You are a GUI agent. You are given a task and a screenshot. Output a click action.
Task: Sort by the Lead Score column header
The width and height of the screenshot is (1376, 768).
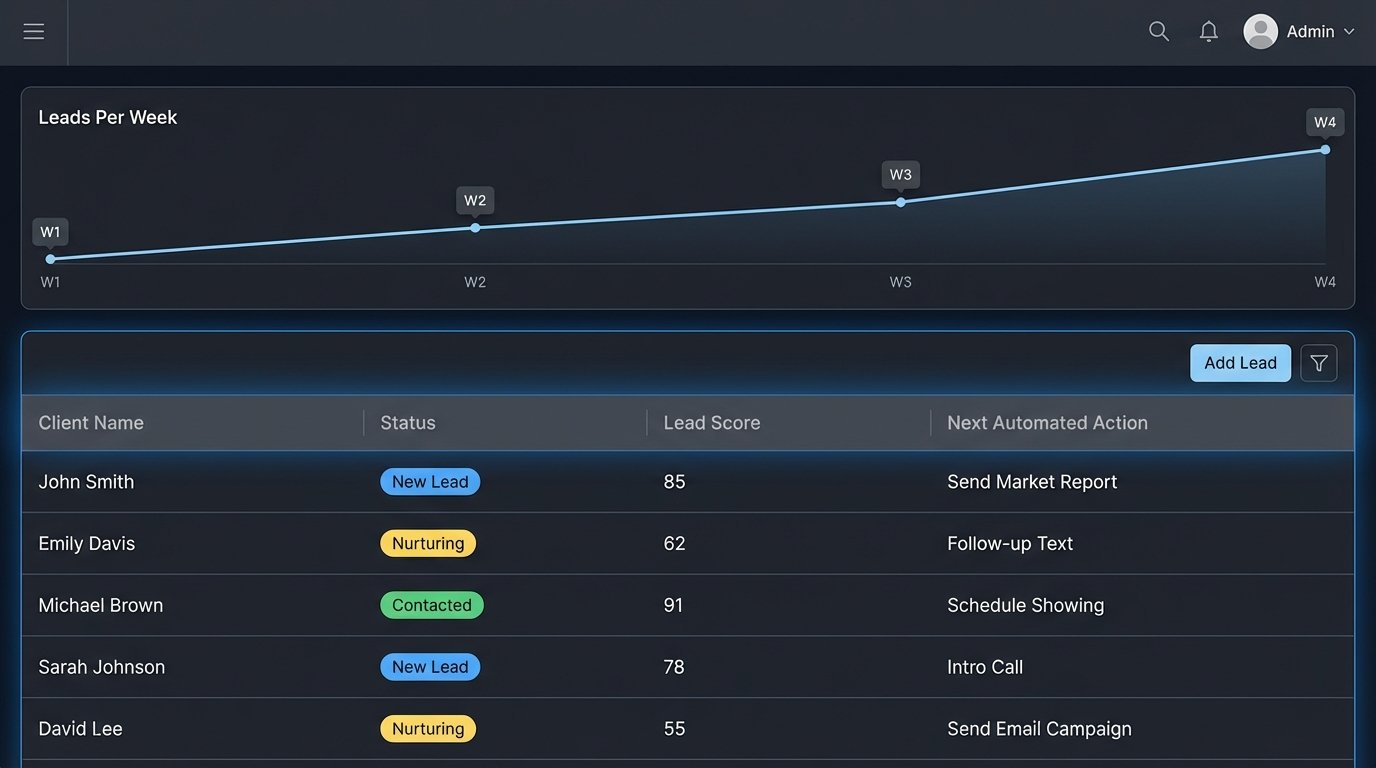coord(711,423)
